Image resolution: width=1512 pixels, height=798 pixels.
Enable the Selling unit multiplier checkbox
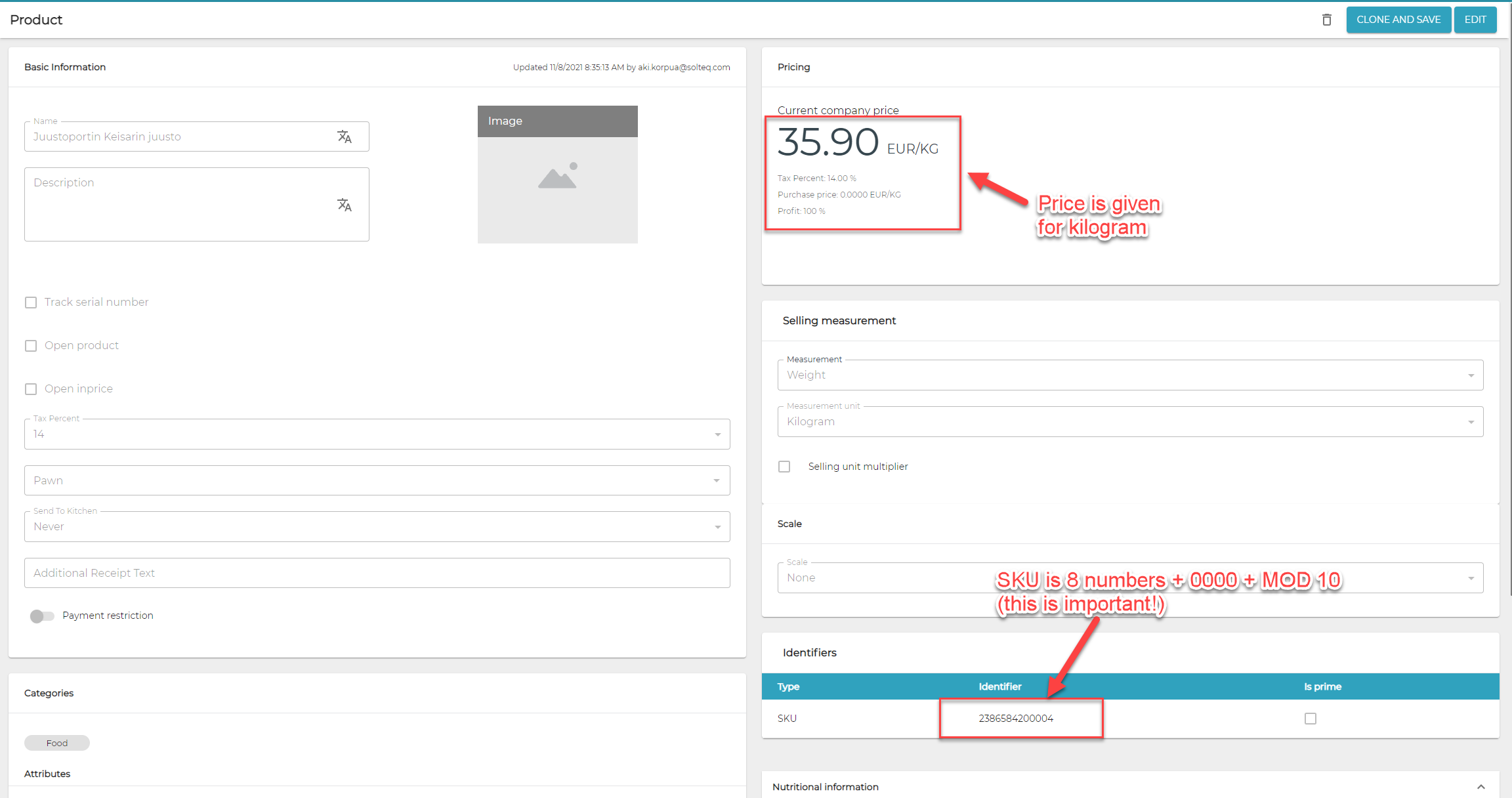coord(784,467)
